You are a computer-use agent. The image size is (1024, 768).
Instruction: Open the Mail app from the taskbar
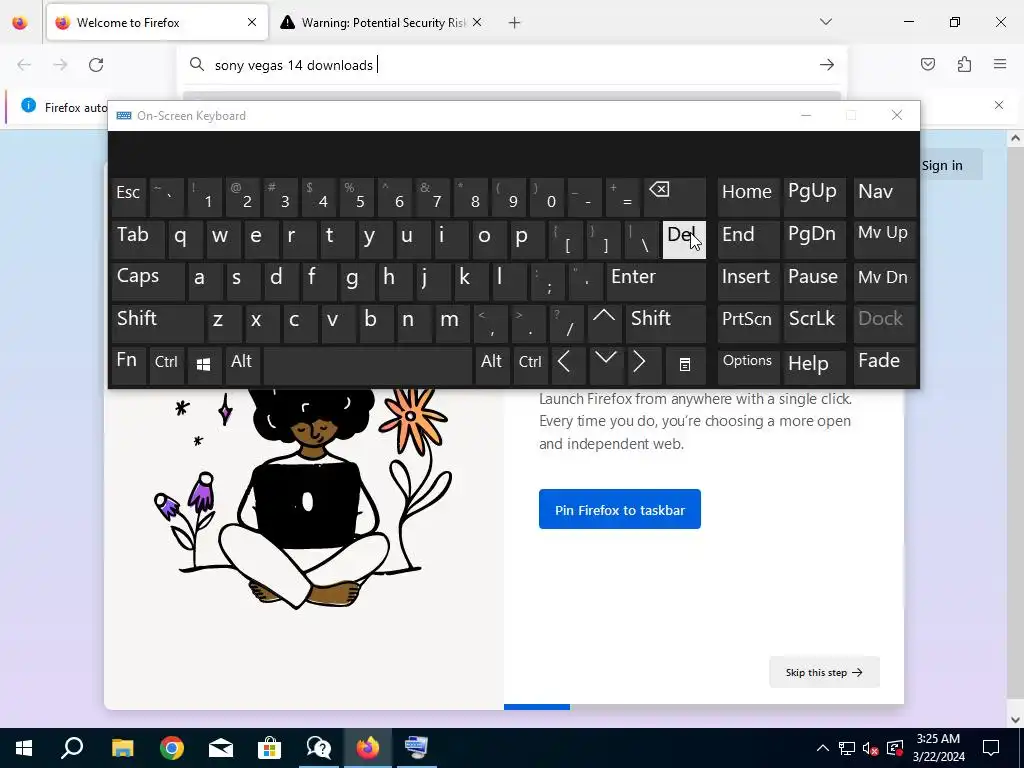point(221,748)
